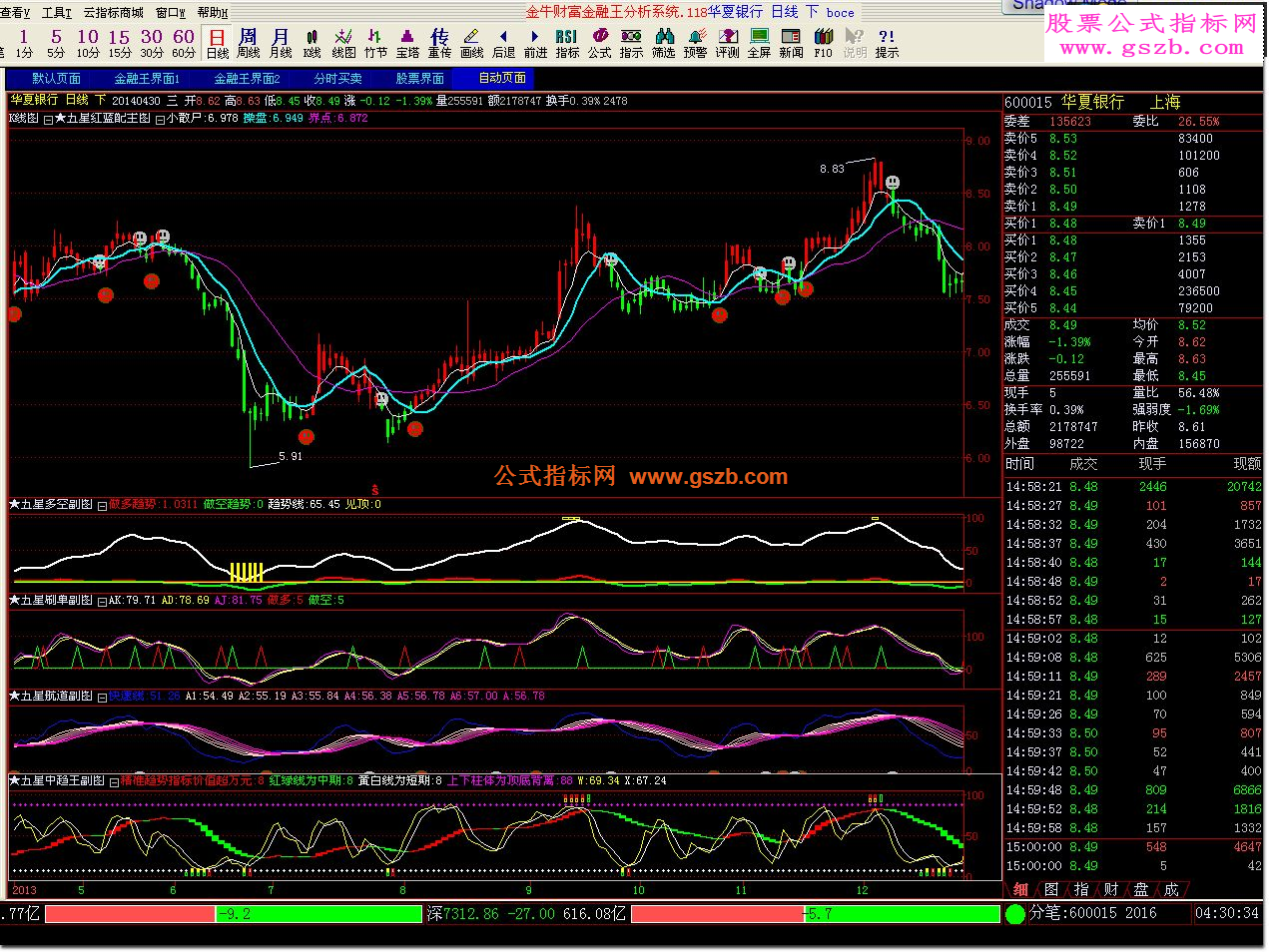
Task: Click the 后退 back arrow button
Action: tap(503, 43)
